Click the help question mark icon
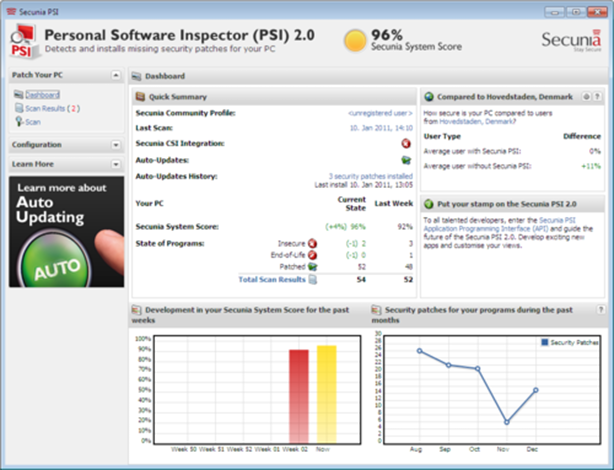This screenshot has width=614, height=470. (x=598, y=97)
